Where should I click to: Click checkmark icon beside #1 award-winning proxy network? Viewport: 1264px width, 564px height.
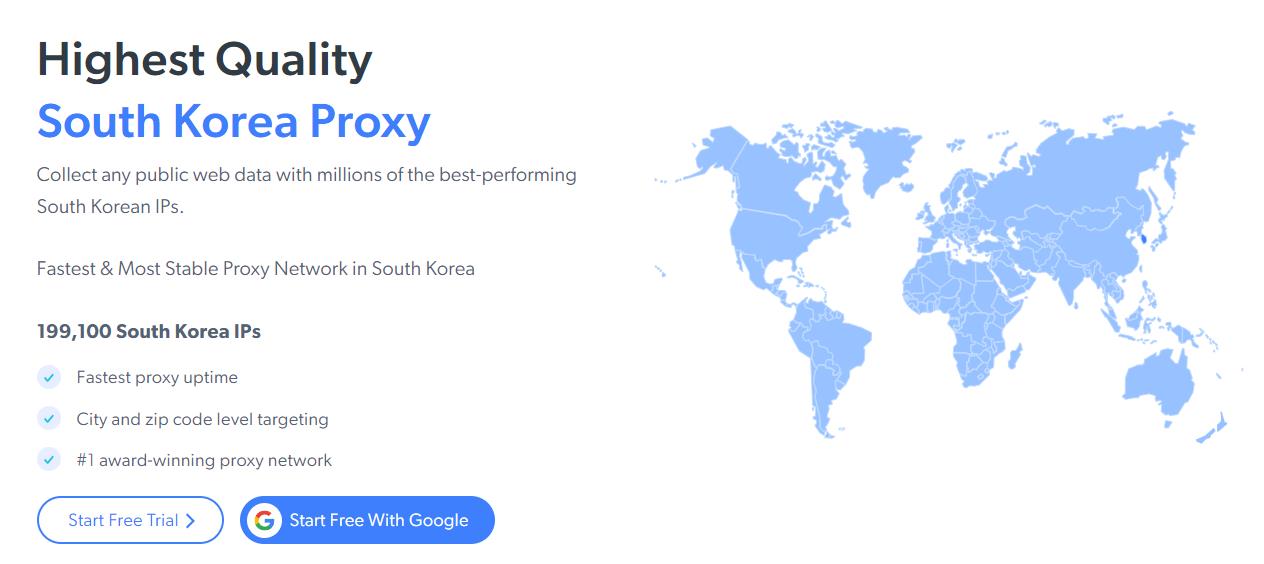pyautogui.click(x=48, y=460)
